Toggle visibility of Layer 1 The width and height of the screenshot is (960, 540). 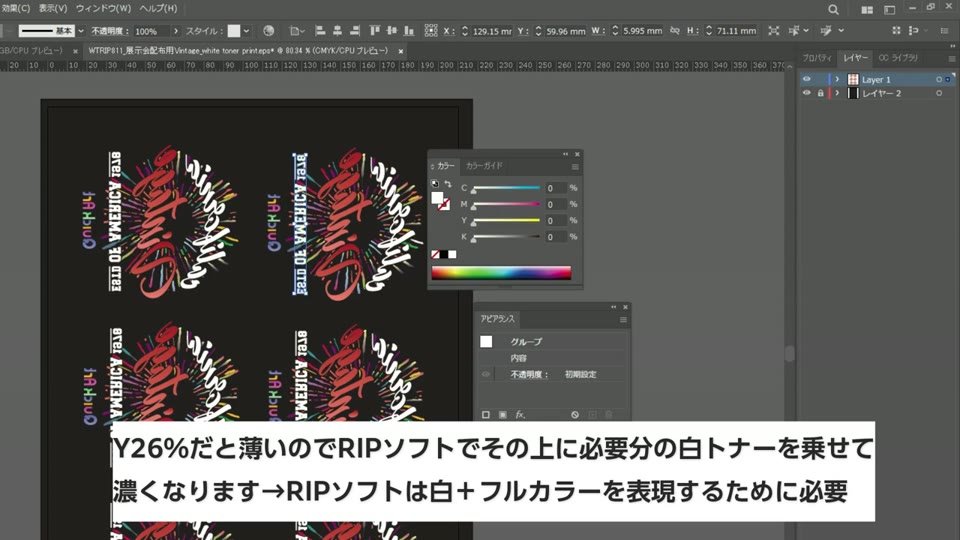click(x=806, y=79)
